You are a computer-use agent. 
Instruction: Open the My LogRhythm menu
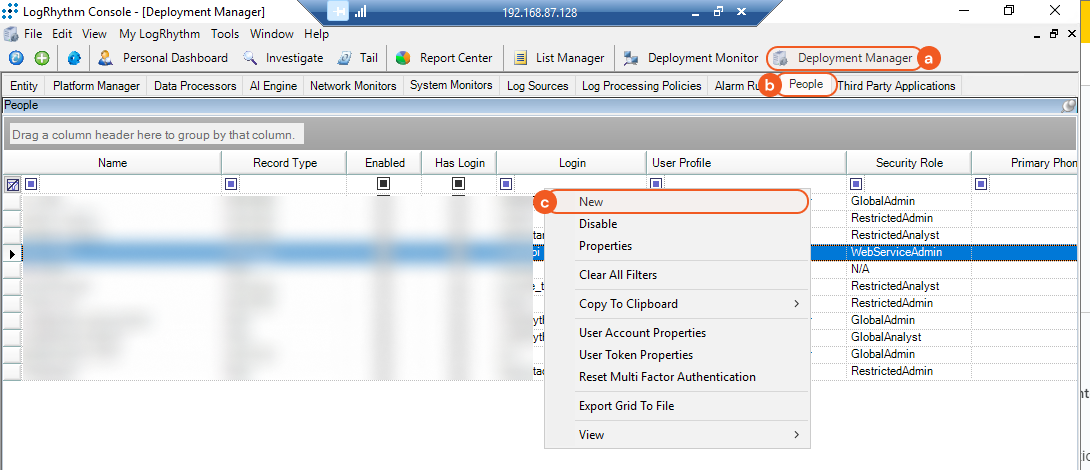pos(159,33)
